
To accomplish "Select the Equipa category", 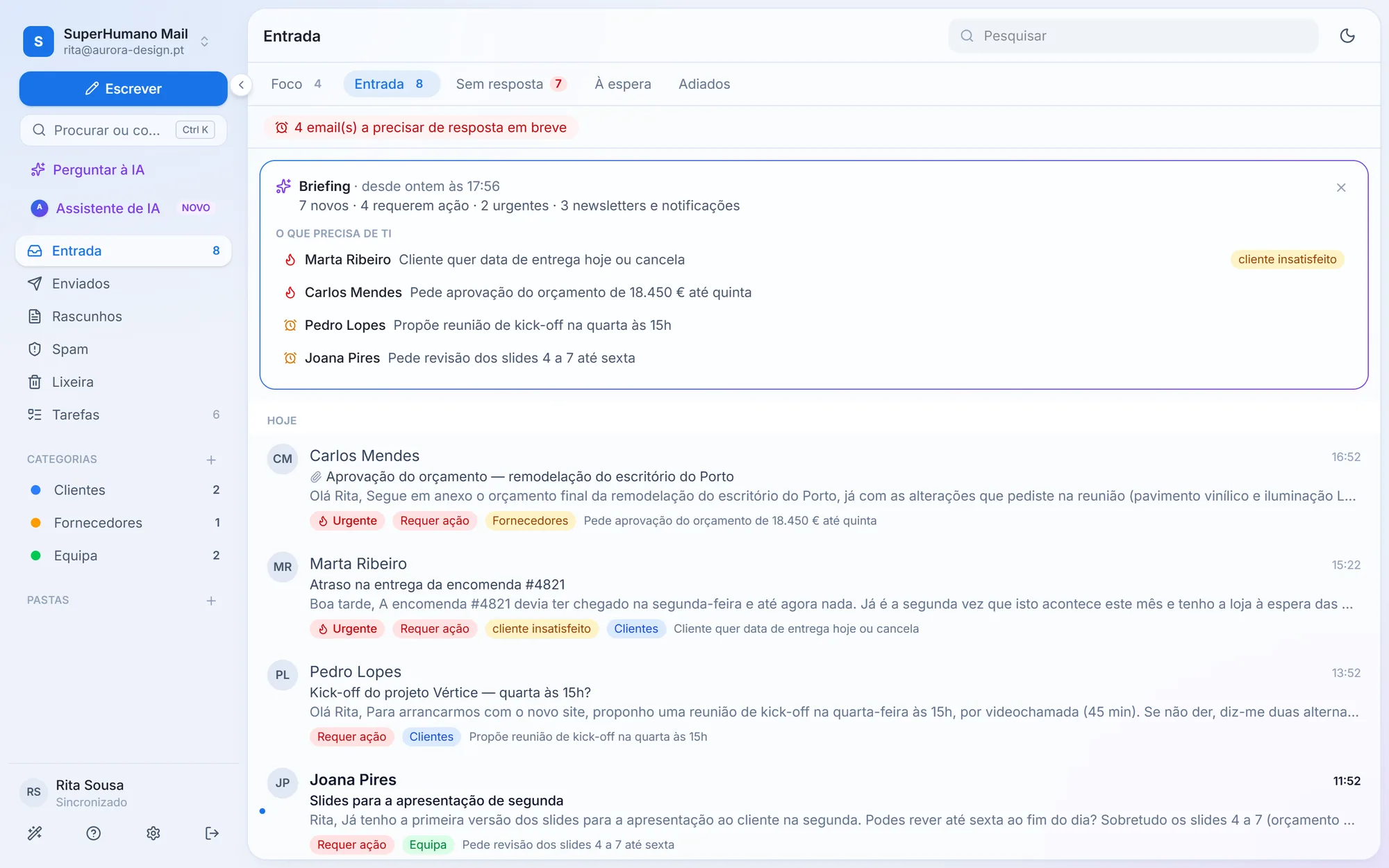I will (123, 556).
